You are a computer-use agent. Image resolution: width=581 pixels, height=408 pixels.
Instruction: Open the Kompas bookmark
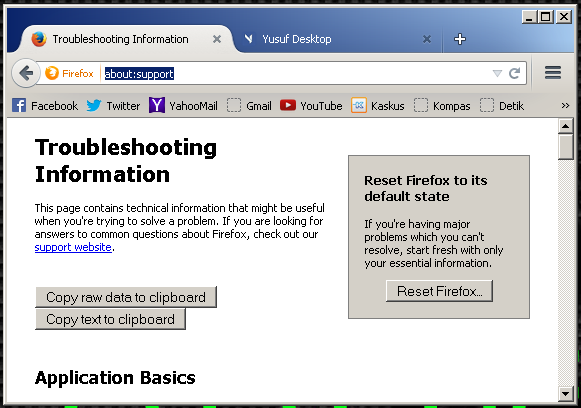point(442,106)
